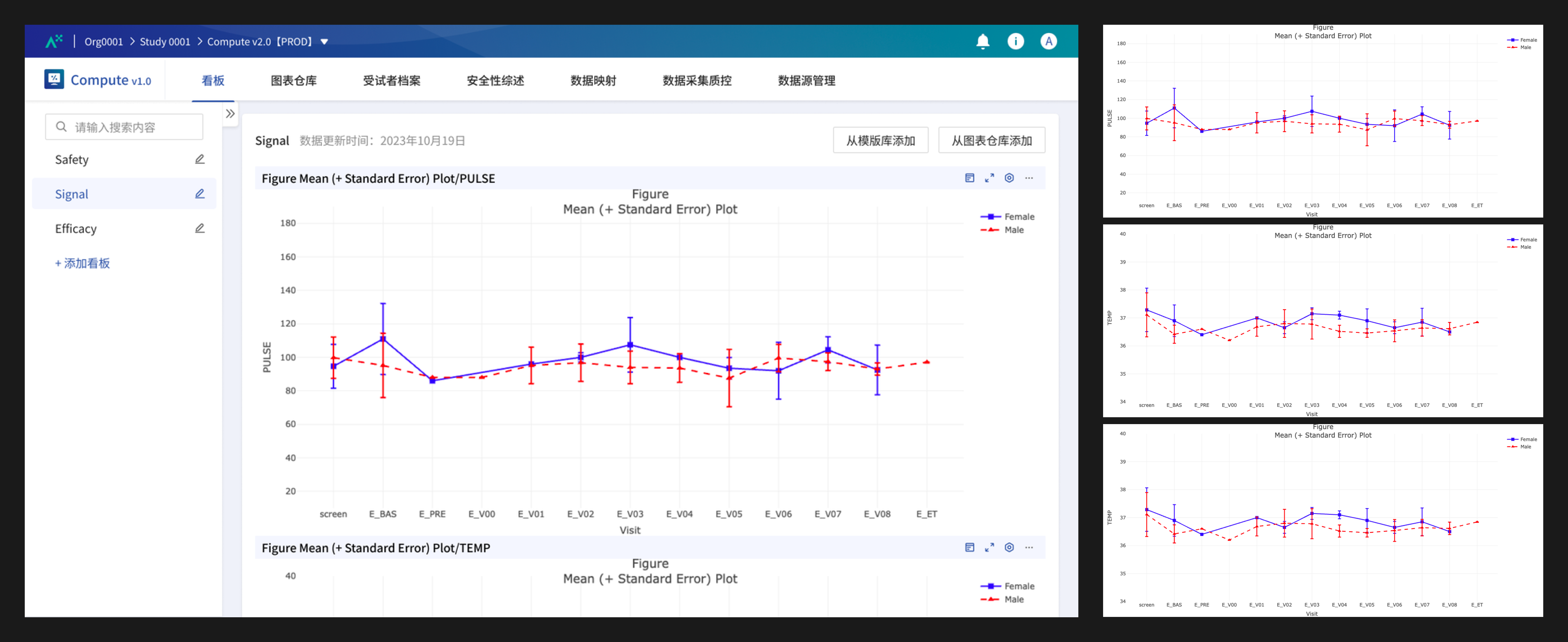This screenshot has height=642, width=1568.
Task: Edit the Safety board with pencil icon
Action: (200, 159)
